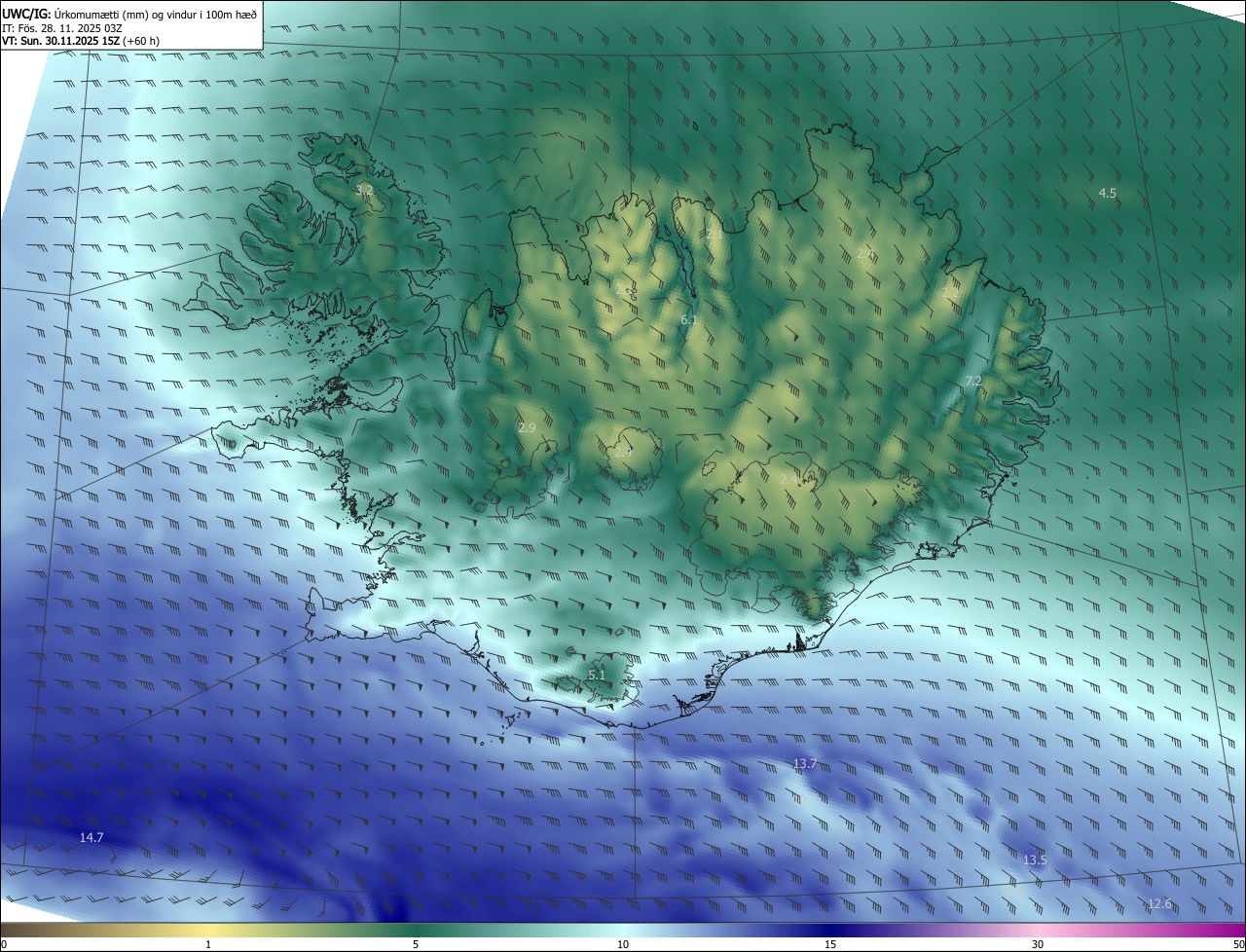Click the 2.2 value label on the map
The height and width of the screenshot is (952, 1246).
coord(950,292)
